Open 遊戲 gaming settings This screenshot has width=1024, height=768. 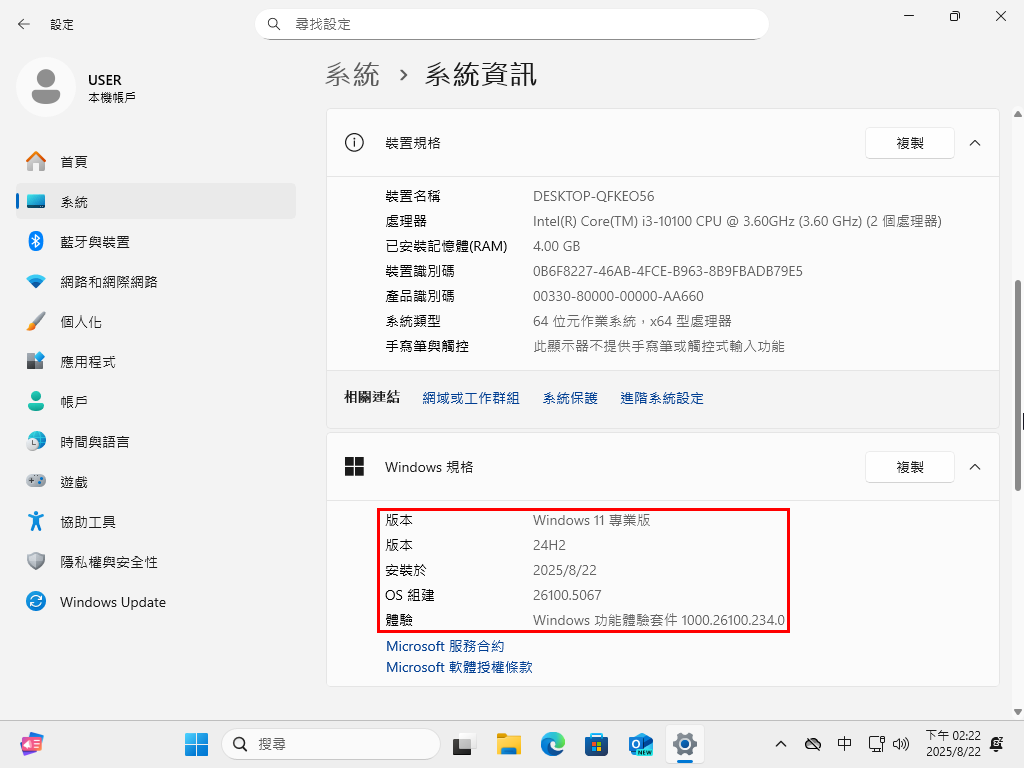(x=73, y=482)
